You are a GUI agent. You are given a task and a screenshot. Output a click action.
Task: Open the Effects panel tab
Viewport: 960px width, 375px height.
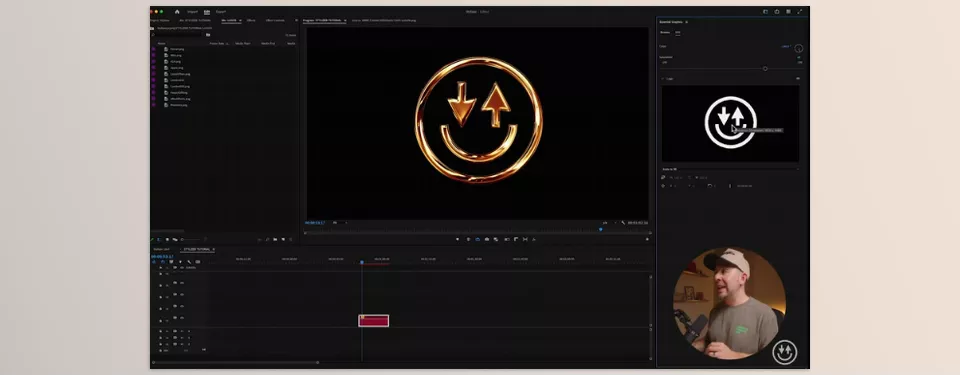(x=251, y=20)
